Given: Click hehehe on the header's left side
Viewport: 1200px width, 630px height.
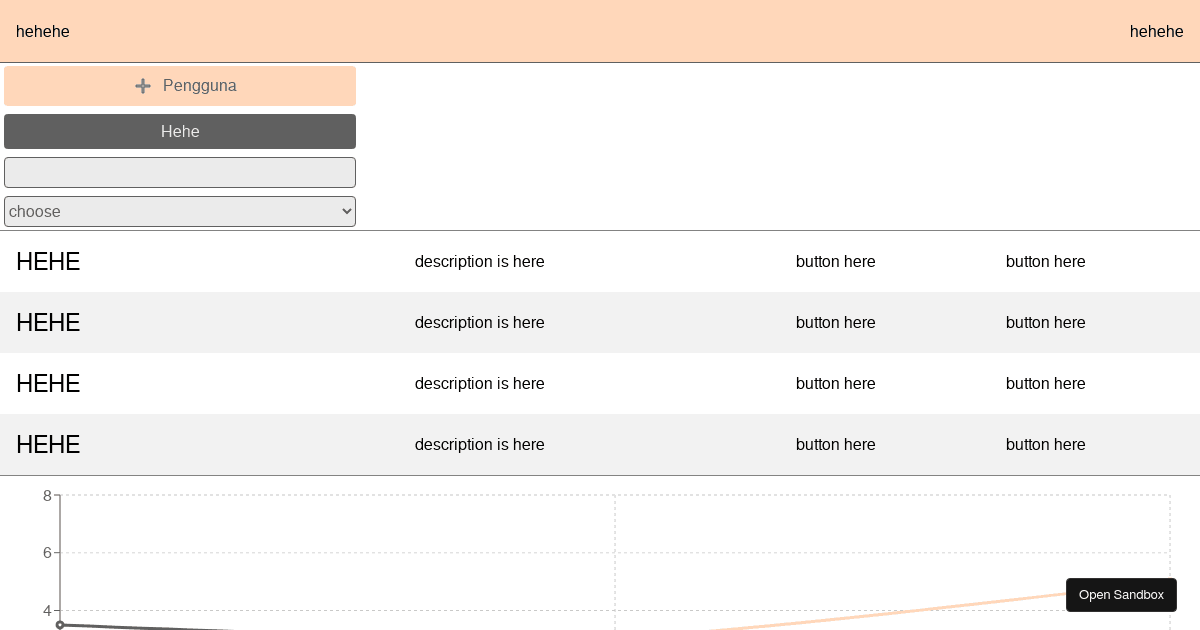Looking at the screenshot, I should click(43, 31).
